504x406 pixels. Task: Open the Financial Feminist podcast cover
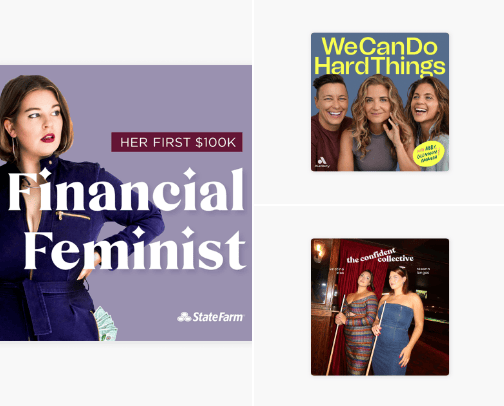coord(126,203)
